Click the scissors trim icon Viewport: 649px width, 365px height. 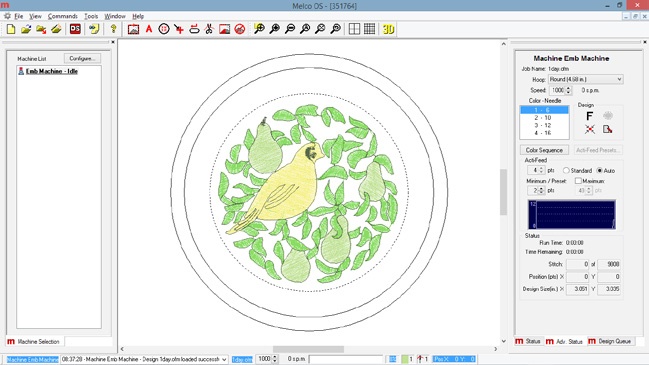(209, 29)
